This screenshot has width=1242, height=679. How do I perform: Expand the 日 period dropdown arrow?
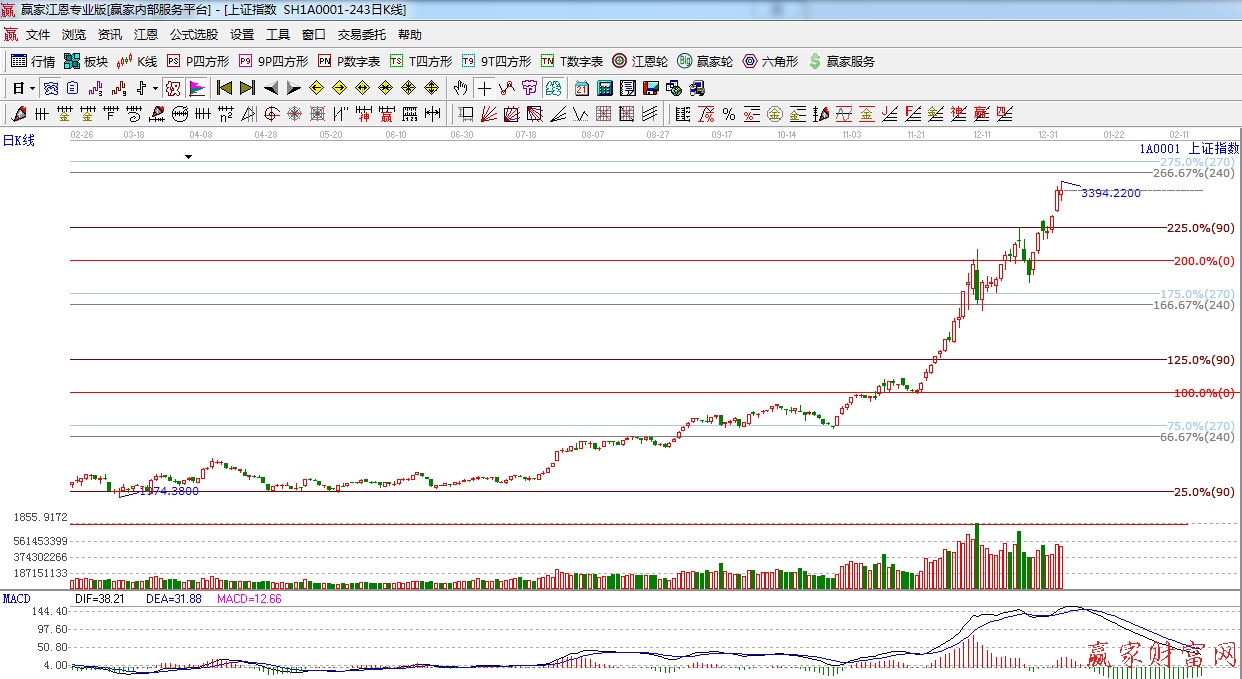32,88
